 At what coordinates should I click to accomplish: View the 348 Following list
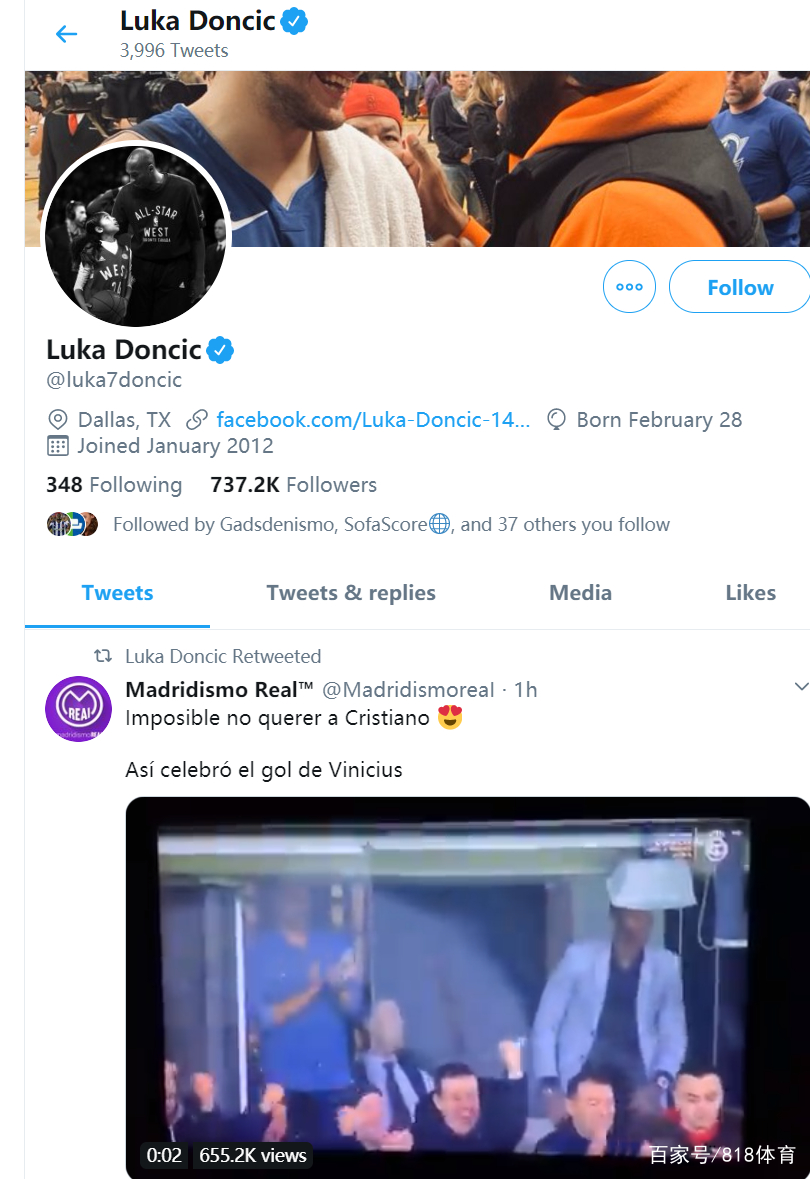pyautogui.click(x=114, y=485)
